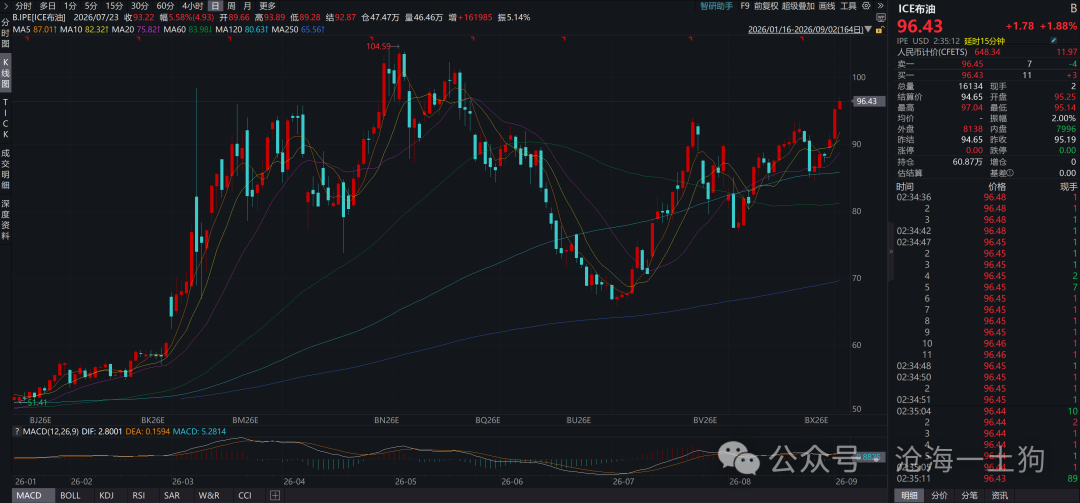This screenshot has height=503, width=1080.
Task: Select the 4小时 period
Action: click(x=192, y=6)
